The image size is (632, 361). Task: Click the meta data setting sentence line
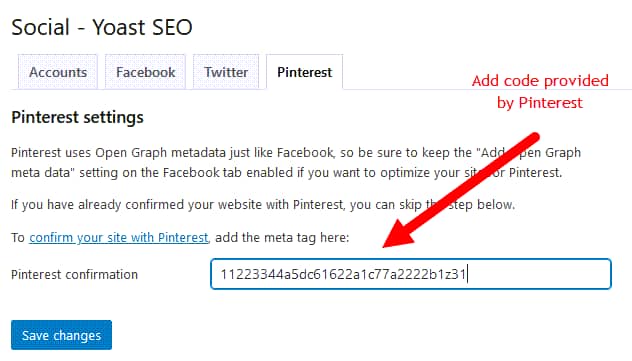coord(286,173)
